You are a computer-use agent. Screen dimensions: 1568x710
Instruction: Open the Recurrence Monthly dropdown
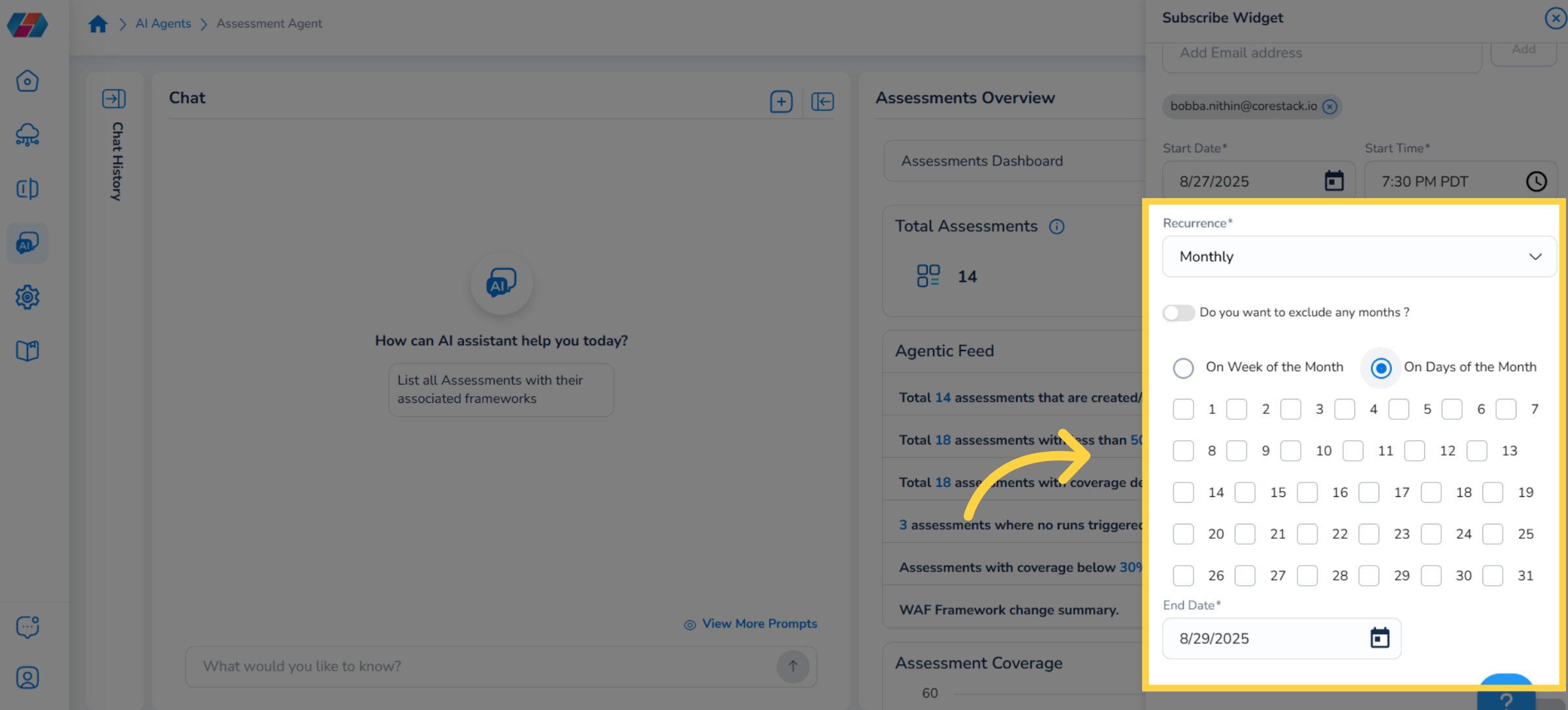coord(1359,256)
